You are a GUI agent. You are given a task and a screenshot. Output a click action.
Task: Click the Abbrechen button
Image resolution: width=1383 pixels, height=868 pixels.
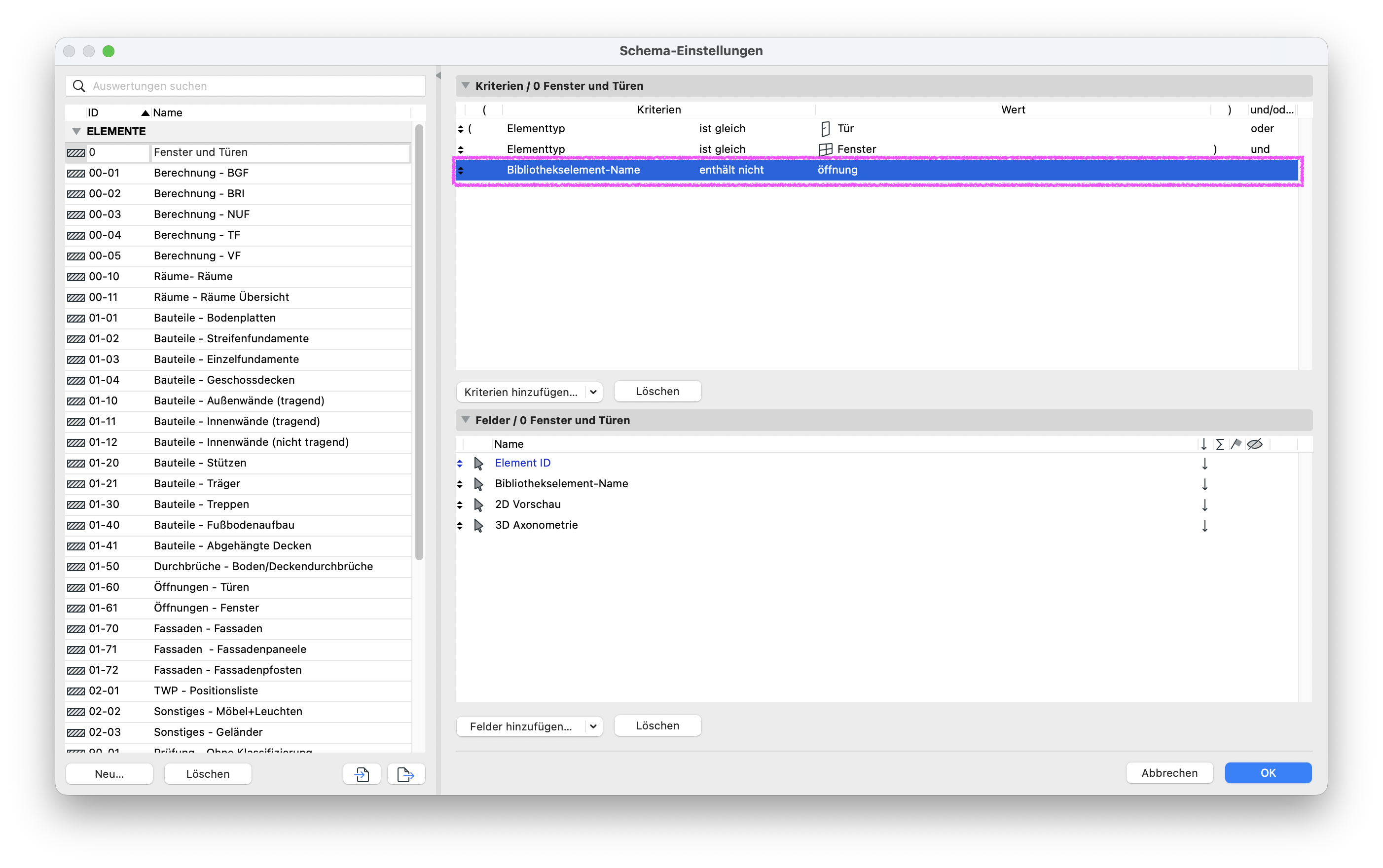[1169, 773]
